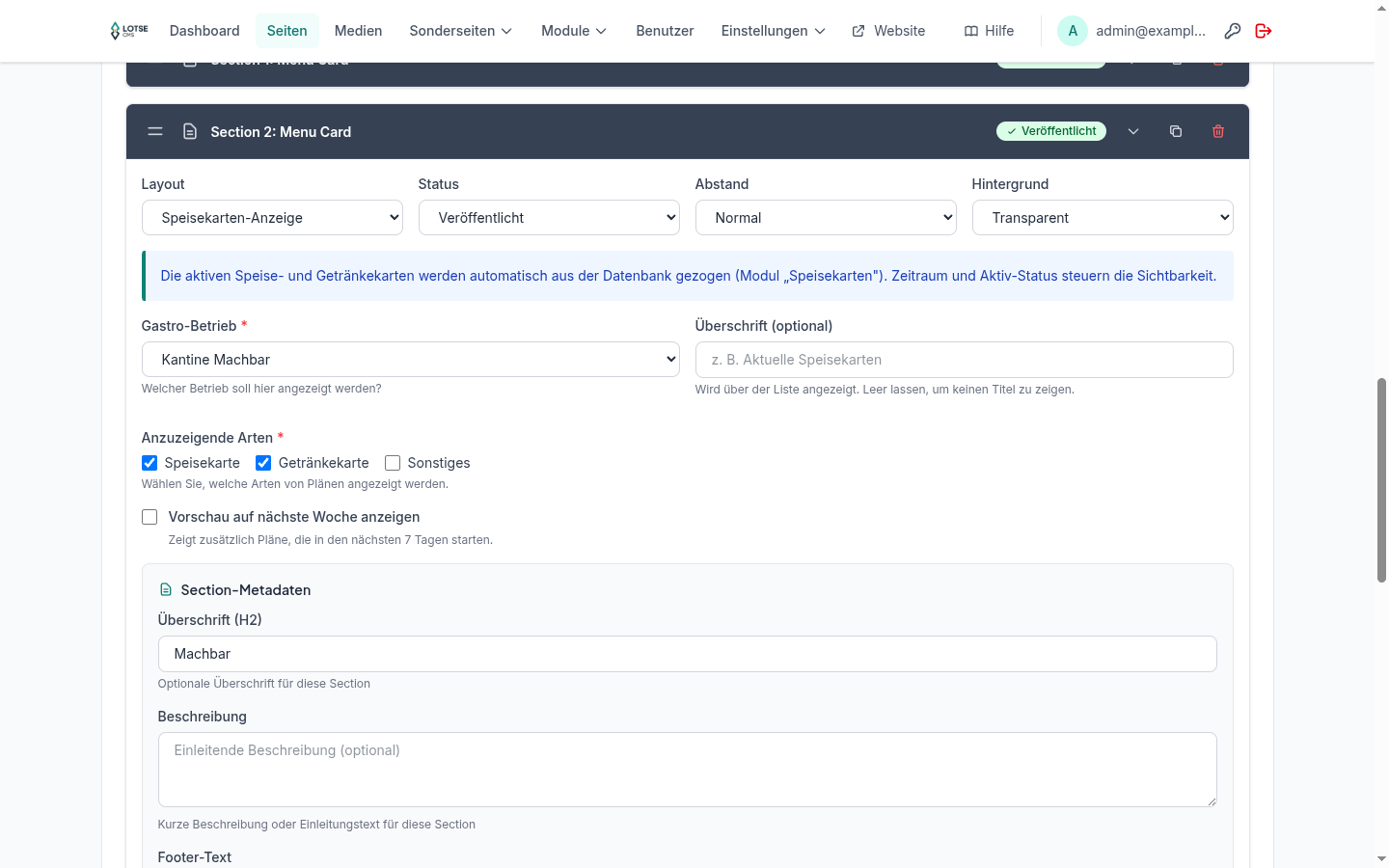Focus the Überschrift (optional) field
1389x868 pixels.
point(964,360)
